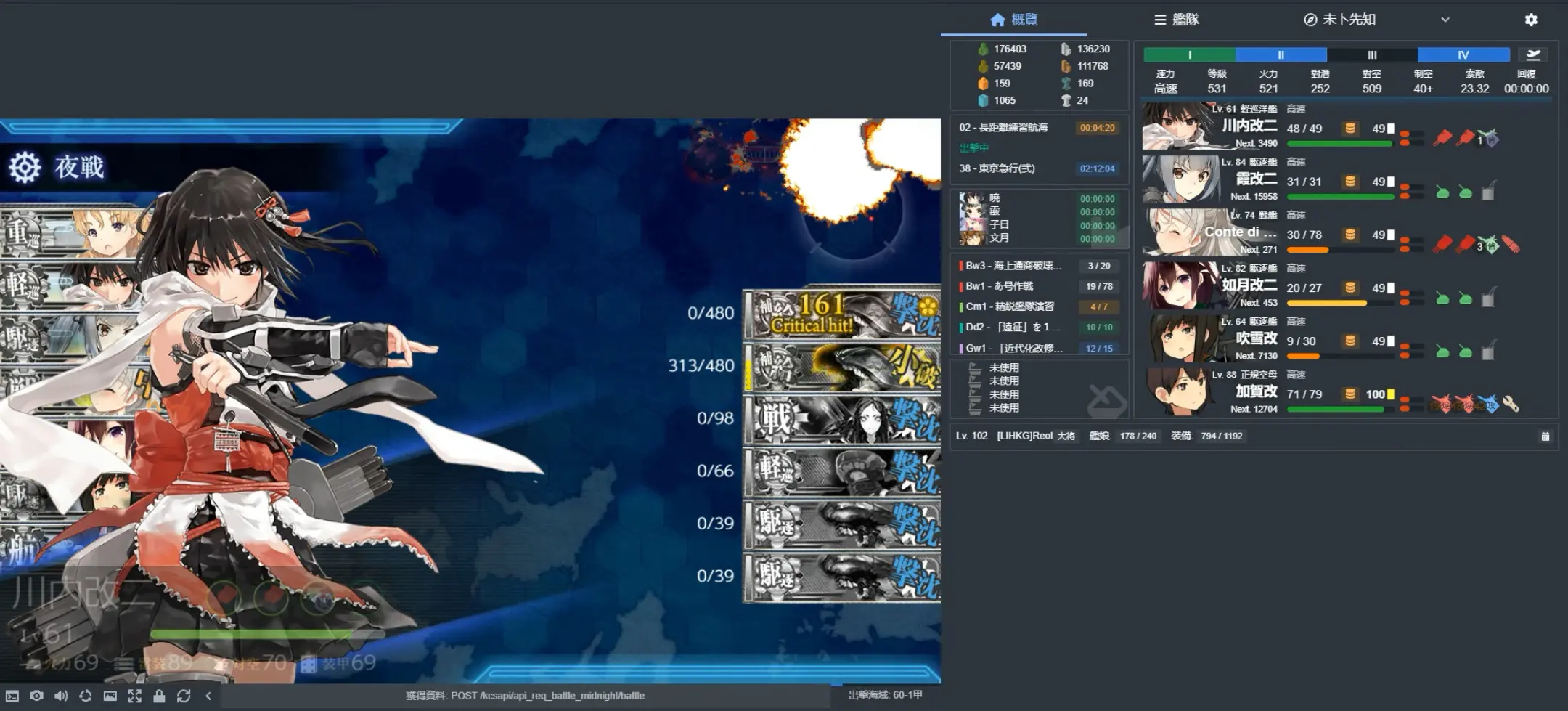Click 夜戦 gear emblem in game
Image resolution: width=1568 pixels, height=711 pixels.
click(25, 167)
